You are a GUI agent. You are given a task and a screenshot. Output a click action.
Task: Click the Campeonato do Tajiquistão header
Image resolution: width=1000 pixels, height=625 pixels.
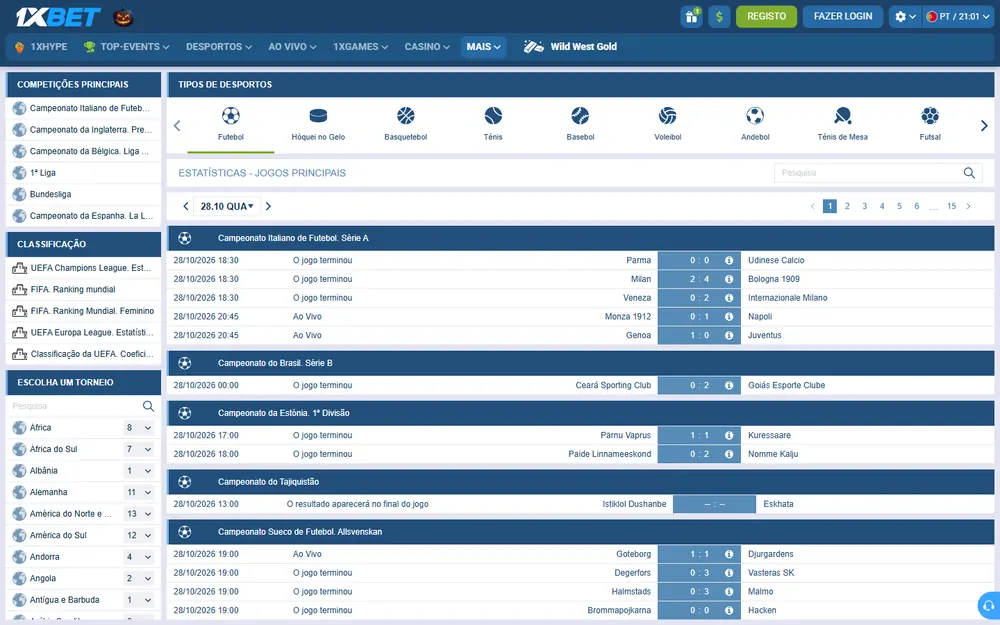tap(580, 482)
